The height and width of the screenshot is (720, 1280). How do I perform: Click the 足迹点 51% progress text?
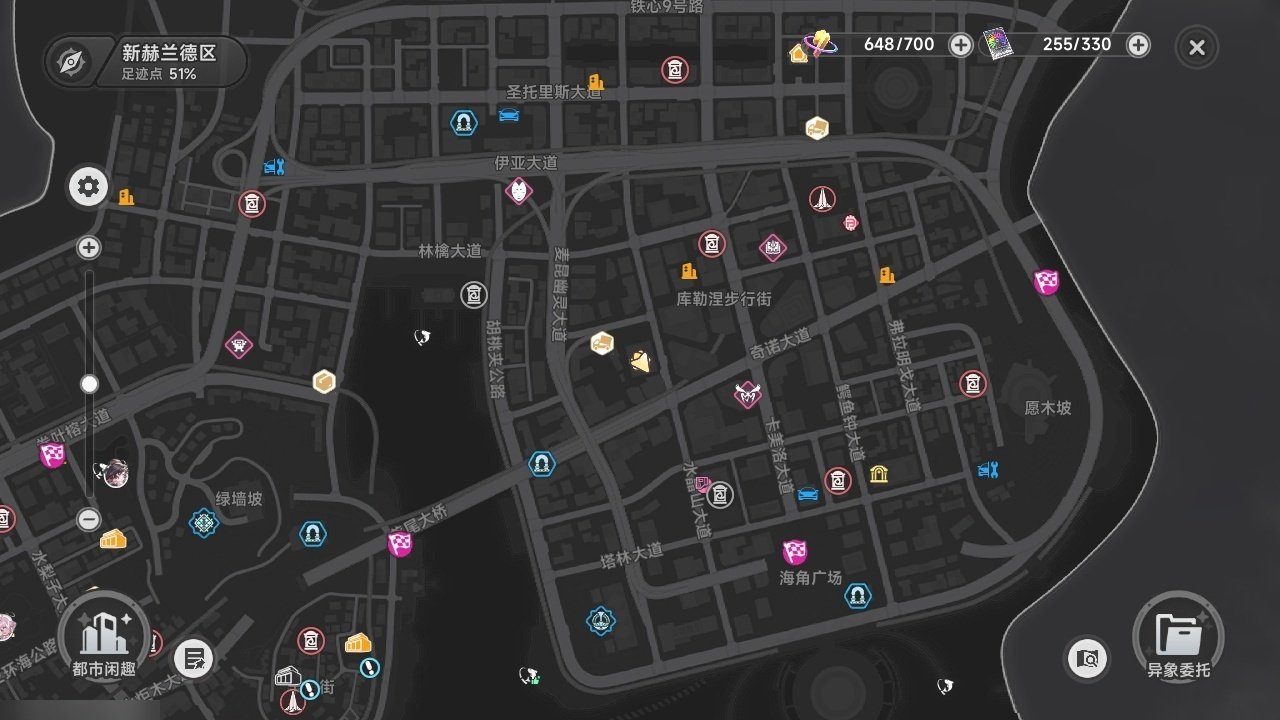coord(159,74)
